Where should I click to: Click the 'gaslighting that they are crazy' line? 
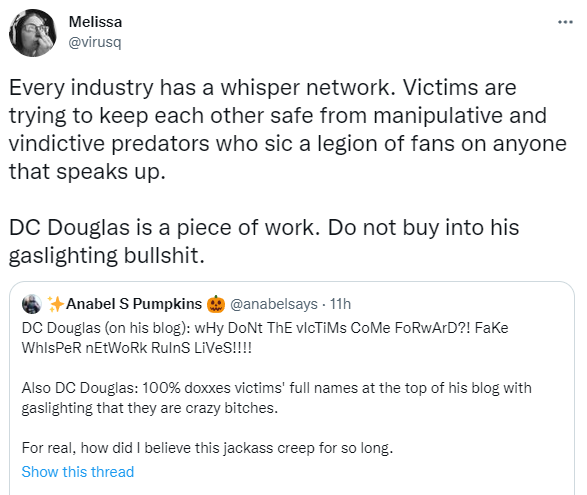(x=150, y=408)
